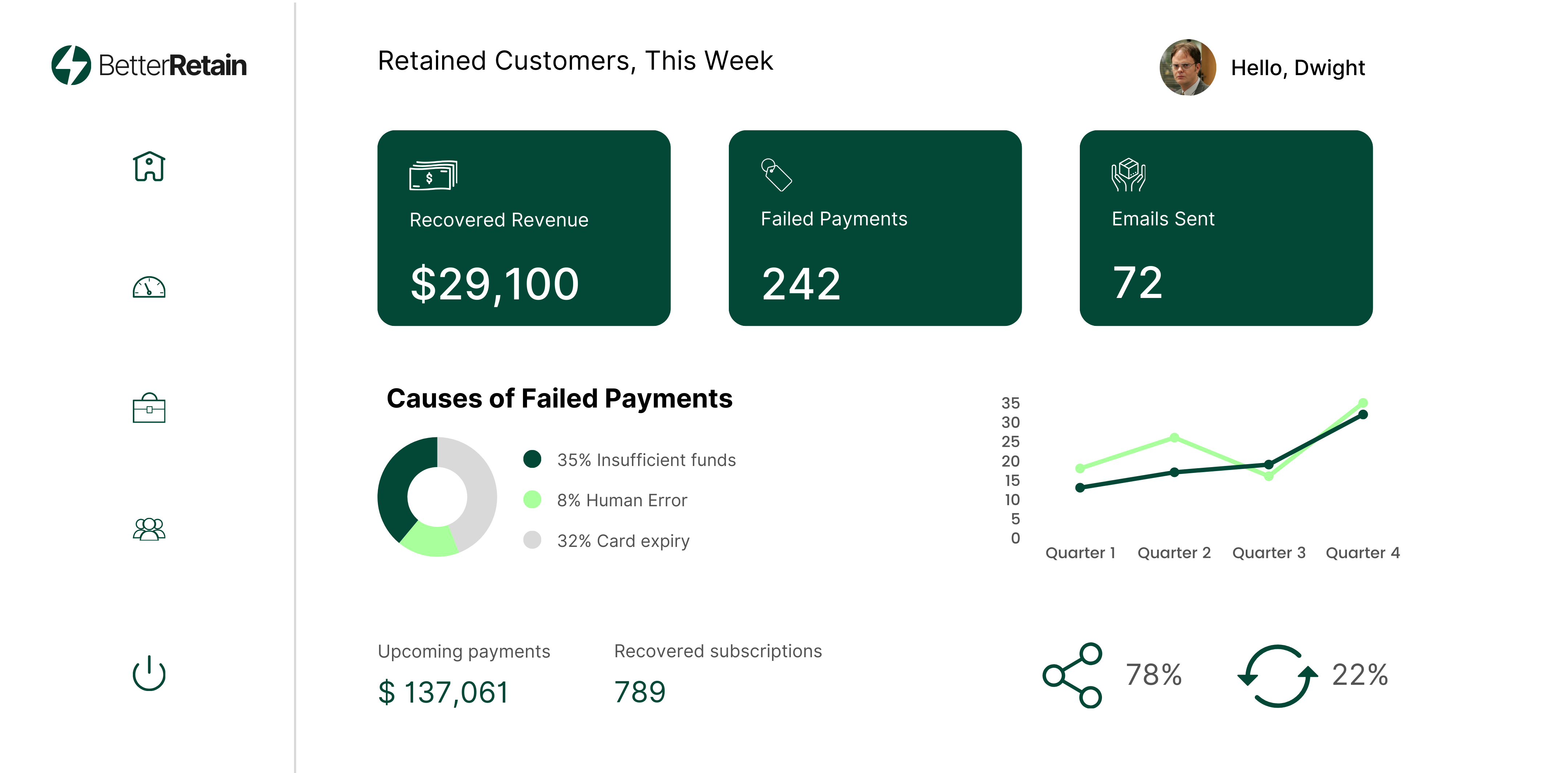Screen dimensions: 1568x773
Task: Toggle the Insufficient funds legend dot
Action: pos(532,459)
